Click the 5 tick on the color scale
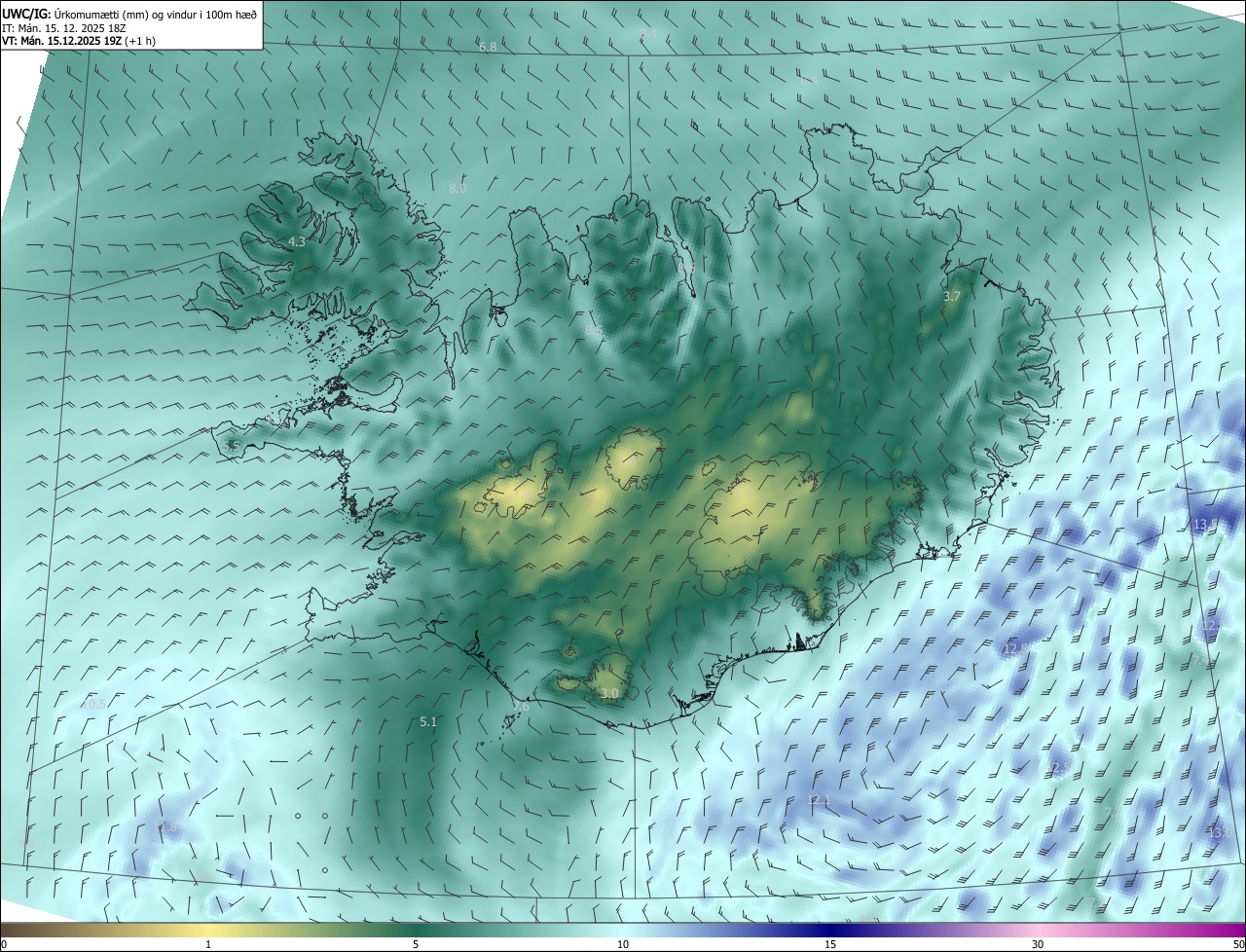1246x952 pixels. point(416,944)
